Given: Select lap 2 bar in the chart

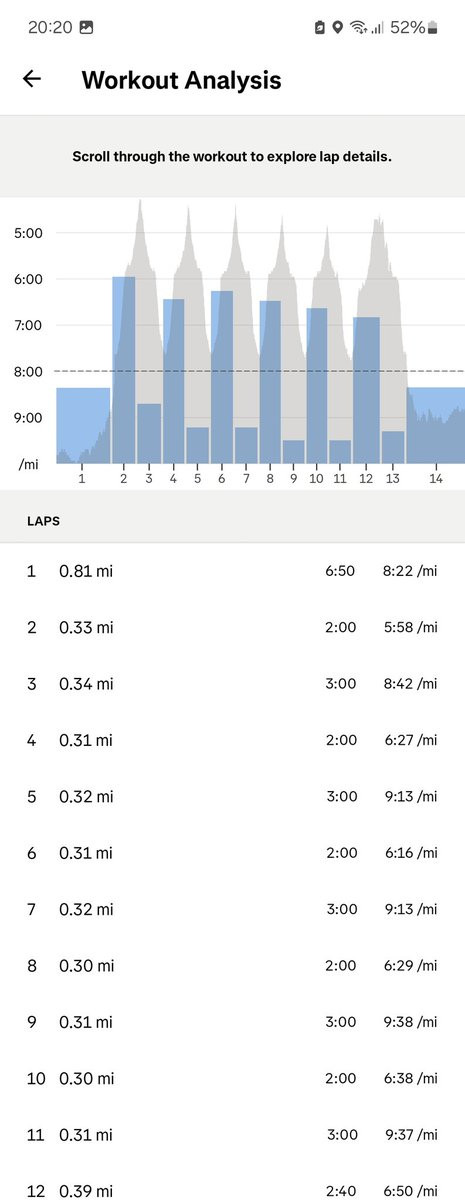Looking at the screenshot, I should coord(123,370).
